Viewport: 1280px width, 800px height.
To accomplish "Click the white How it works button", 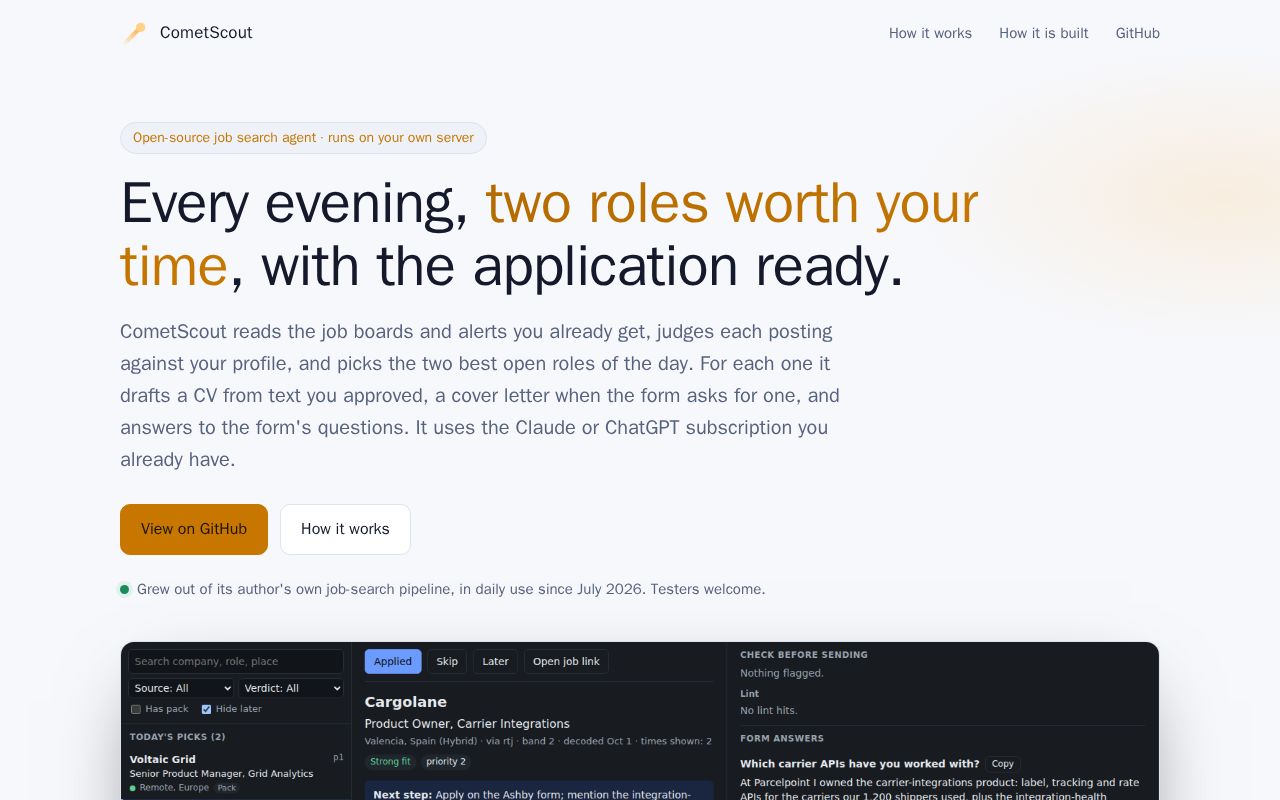I will point(345,529).
